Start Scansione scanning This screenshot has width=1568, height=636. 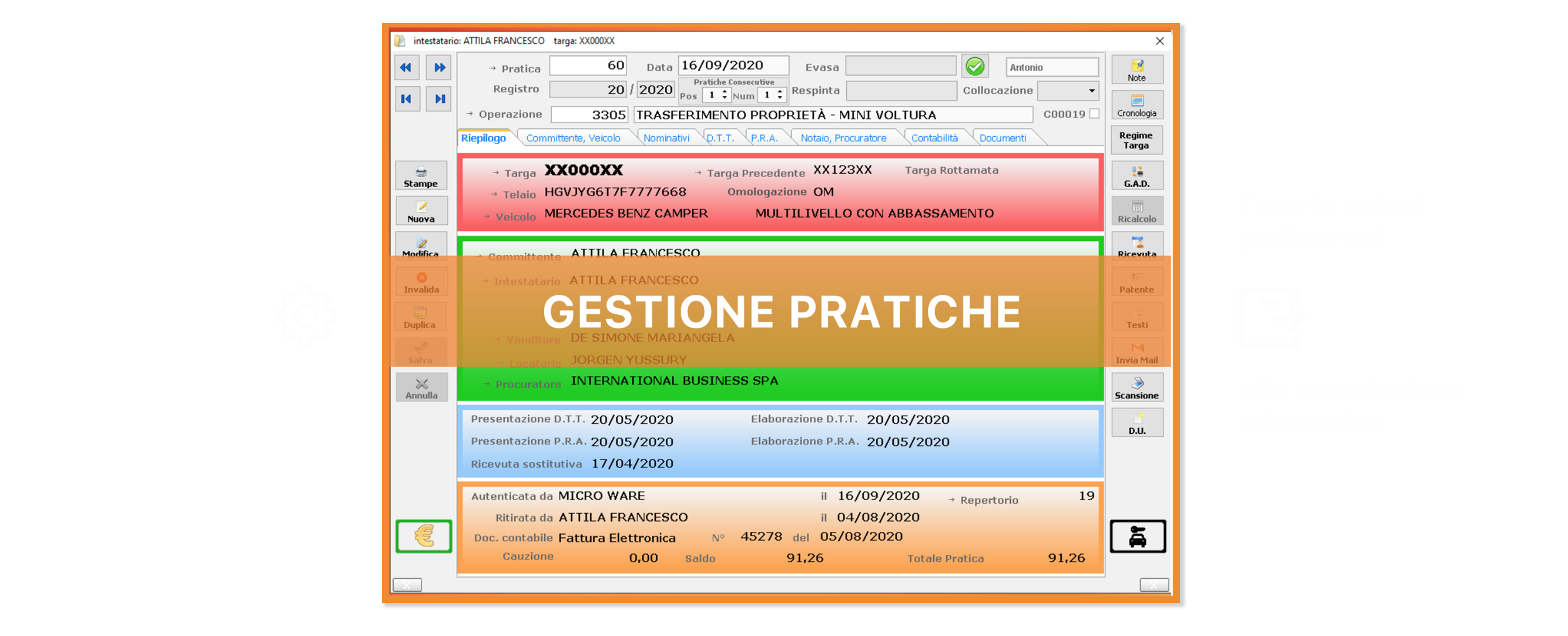coord(1137,388)
